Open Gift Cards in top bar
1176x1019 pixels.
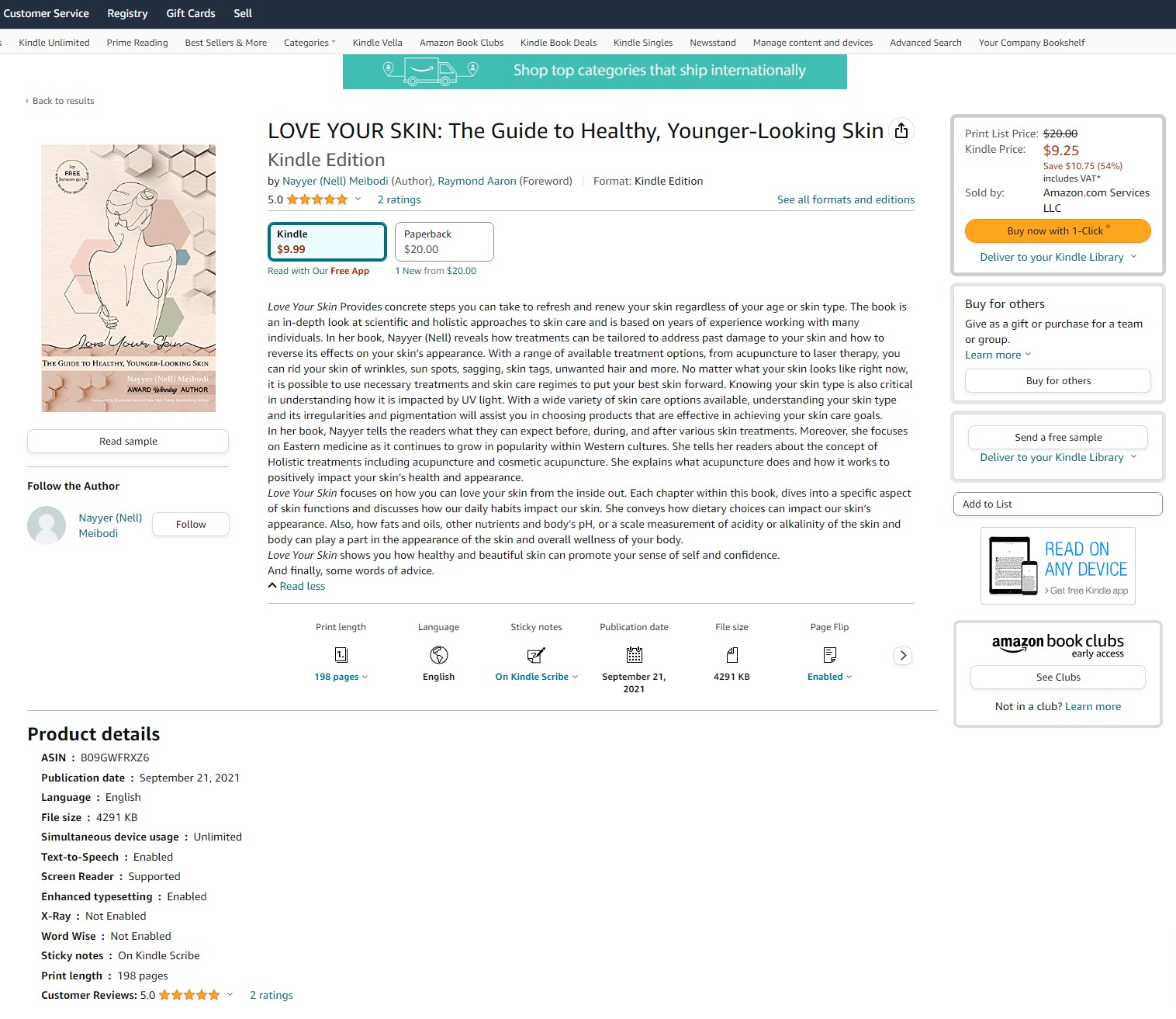(191, 13)
